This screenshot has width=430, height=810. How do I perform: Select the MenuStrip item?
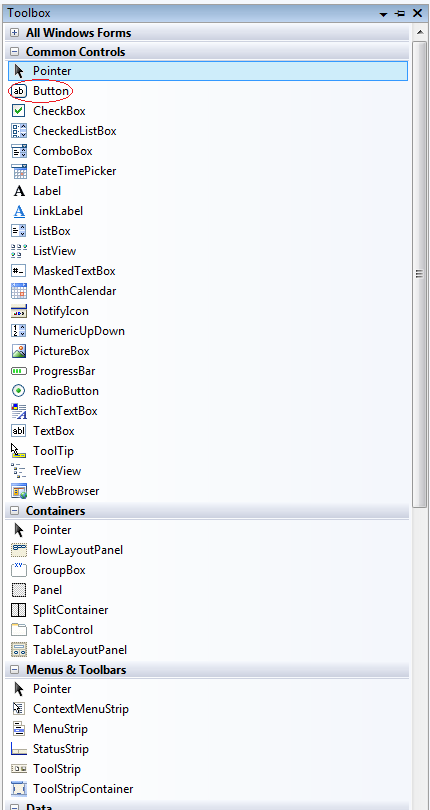tap(50, 729)
